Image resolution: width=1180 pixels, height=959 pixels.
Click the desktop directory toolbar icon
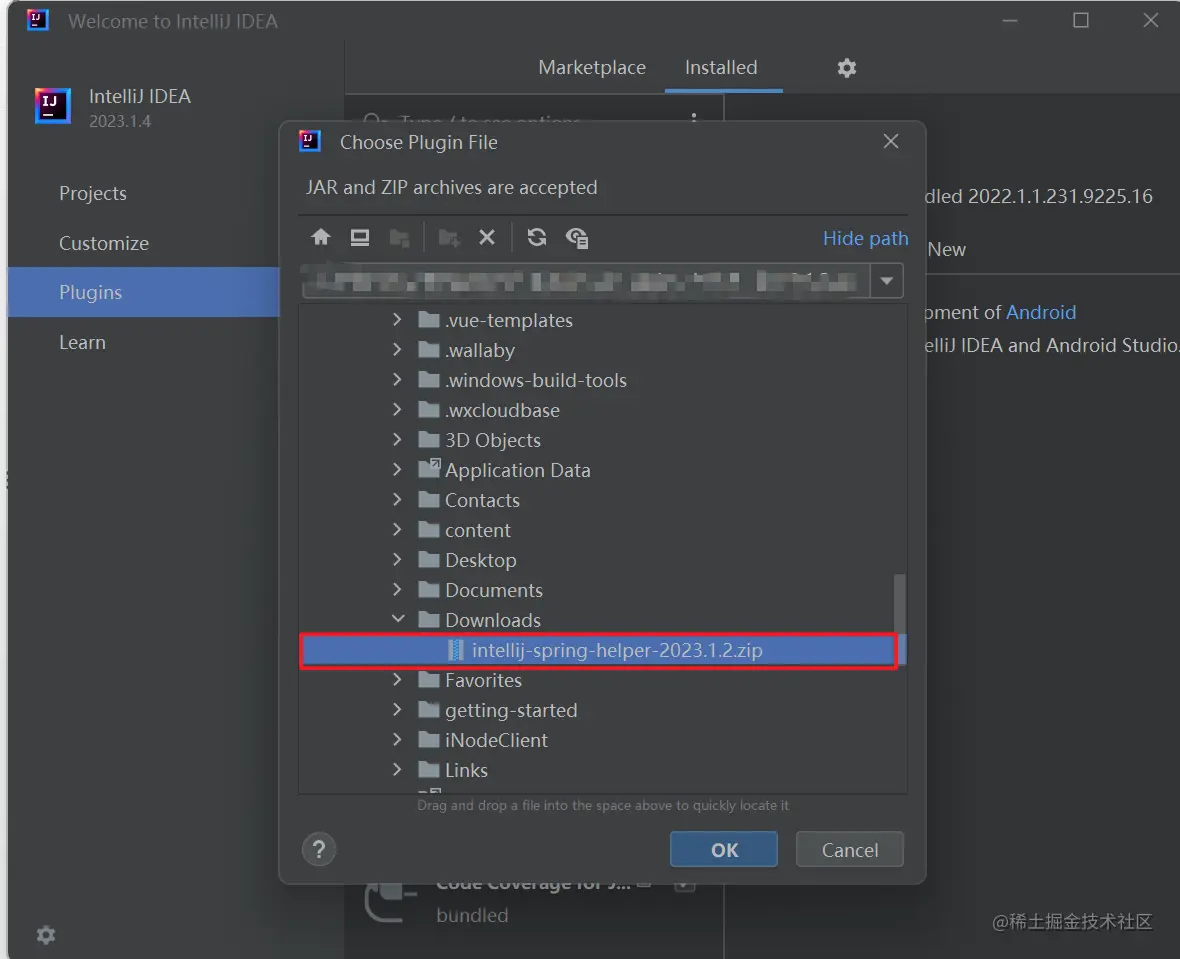click(x=360, y=238)
